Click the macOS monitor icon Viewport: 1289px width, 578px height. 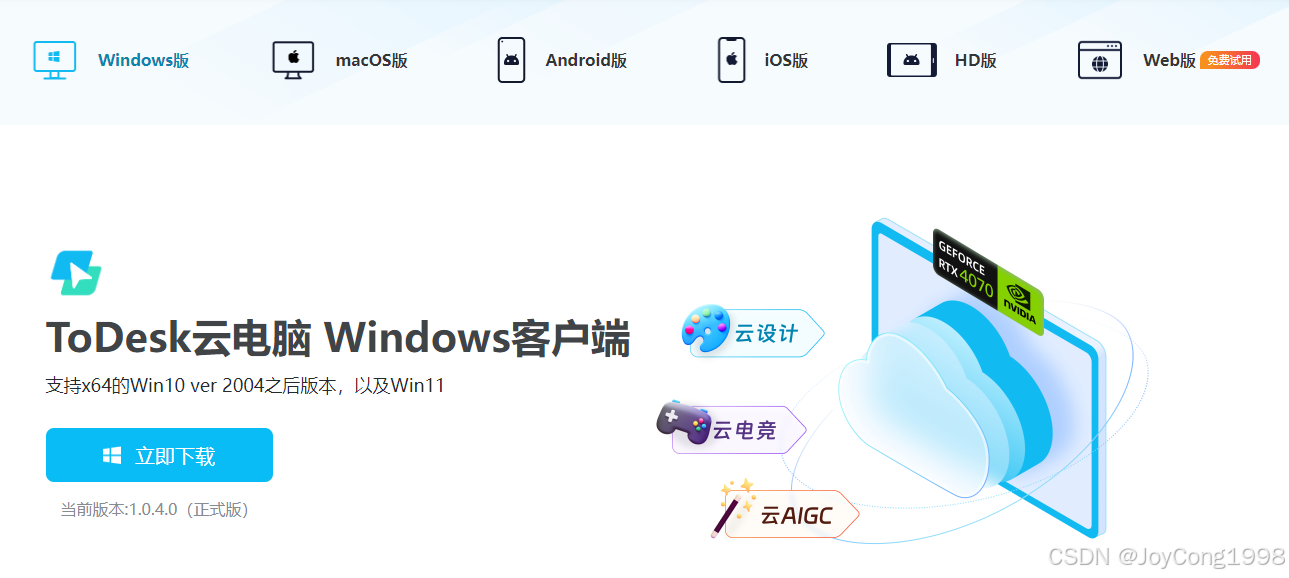pos(293,60)
